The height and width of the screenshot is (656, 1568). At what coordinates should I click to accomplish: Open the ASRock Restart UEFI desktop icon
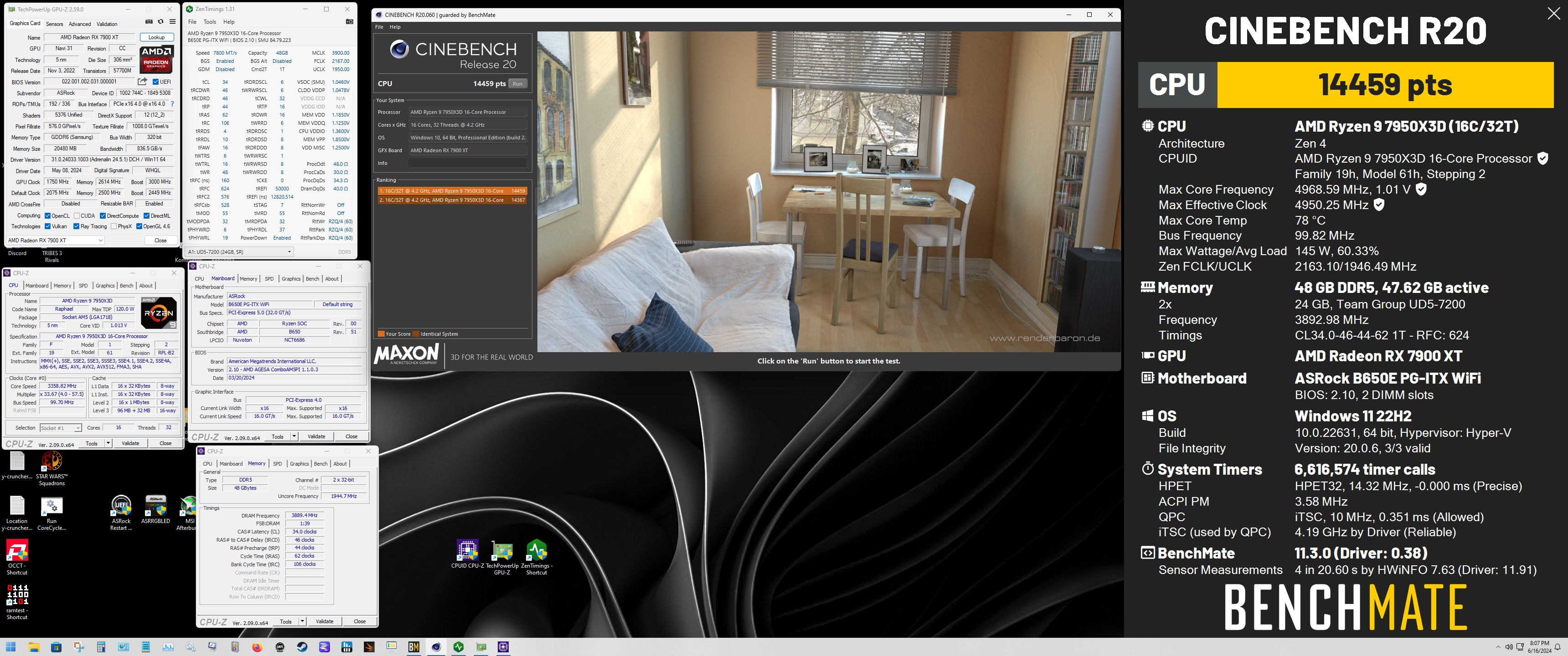(x=121, y=512)
